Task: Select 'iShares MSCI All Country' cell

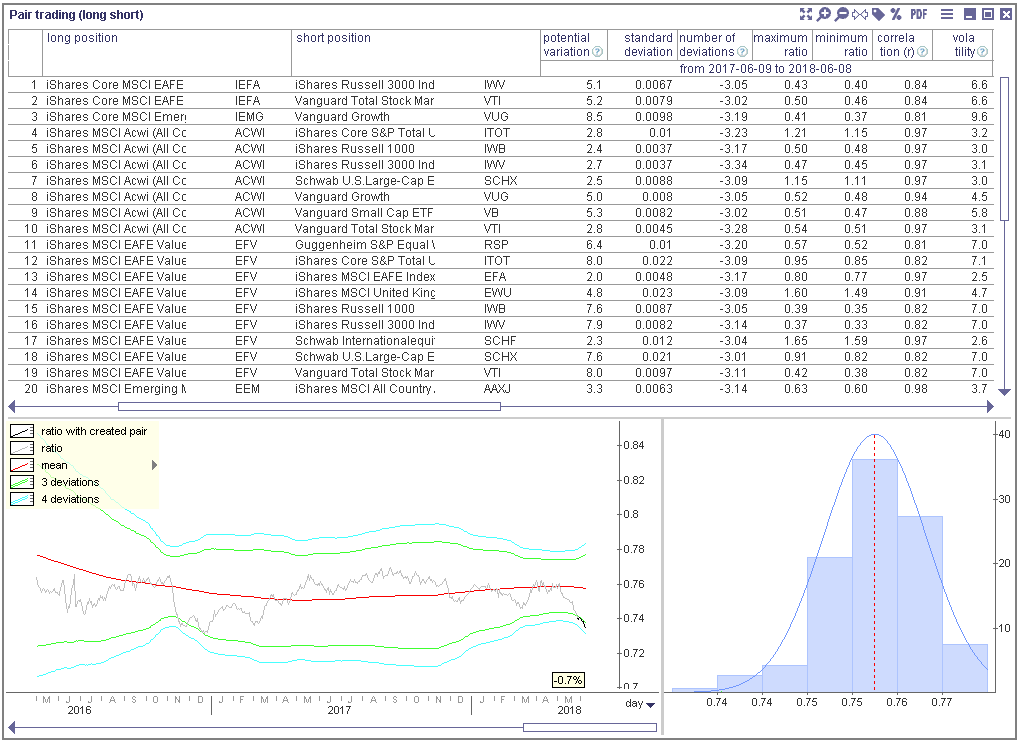Action: 365,389
